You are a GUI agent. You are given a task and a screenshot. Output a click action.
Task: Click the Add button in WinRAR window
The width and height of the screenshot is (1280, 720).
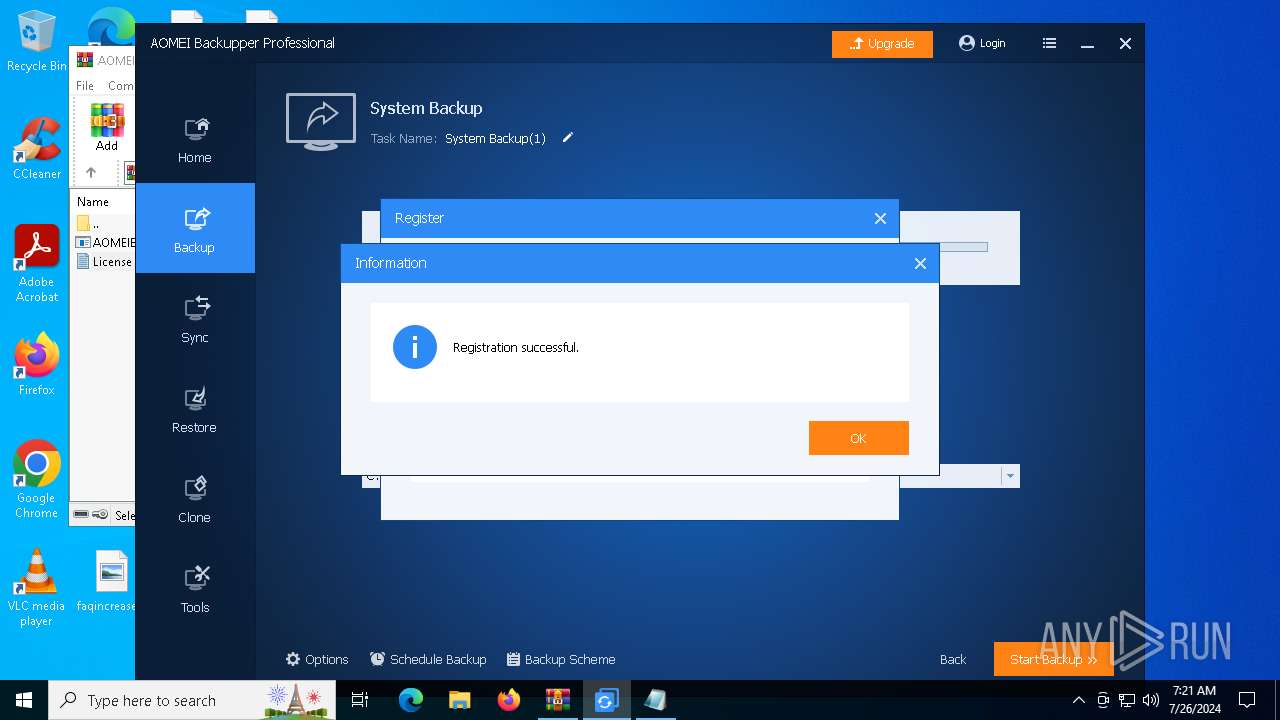click(x=107, y=127)
